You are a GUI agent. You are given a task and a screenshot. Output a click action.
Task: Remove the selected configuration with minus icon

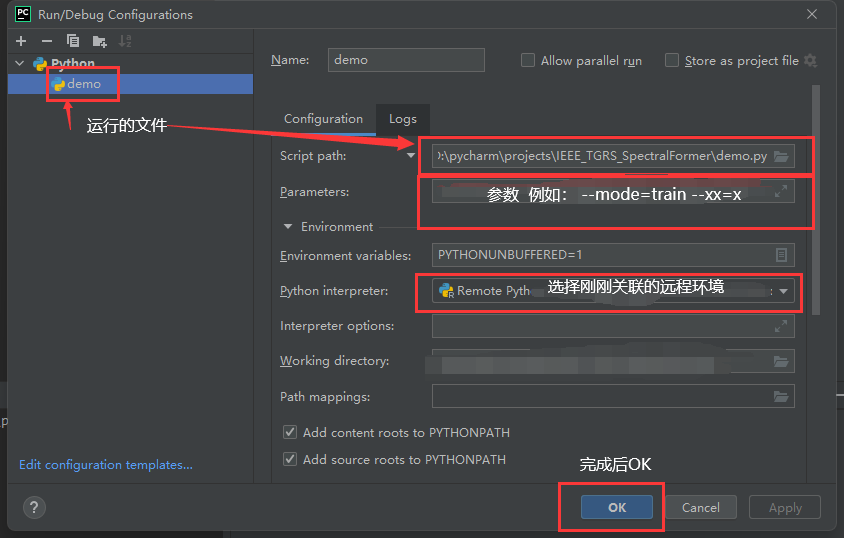point(47,41)
